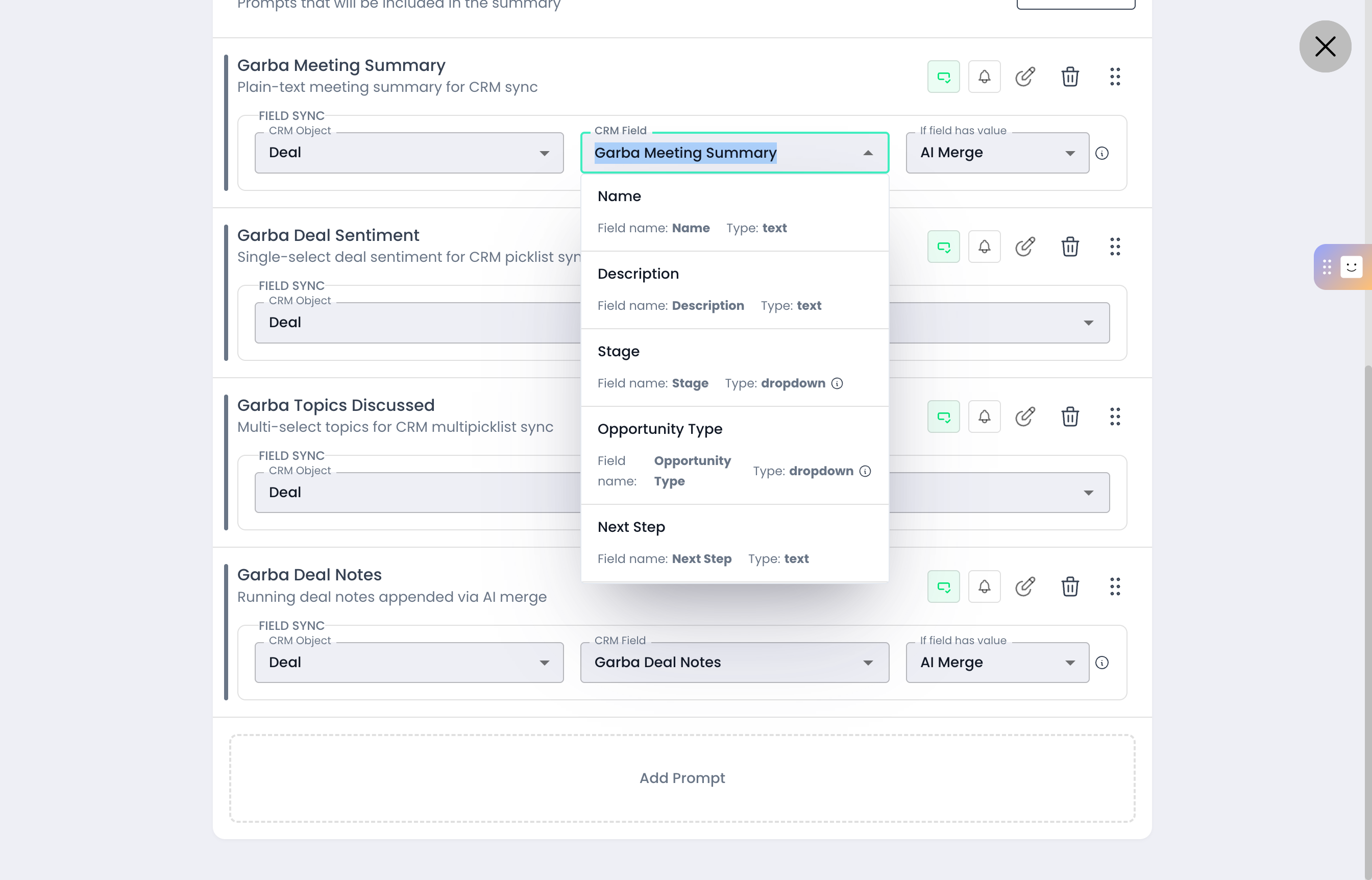Open CRM Object dropdown for Garba Deal Notes

pyautogui.click(x=409, y=663)
